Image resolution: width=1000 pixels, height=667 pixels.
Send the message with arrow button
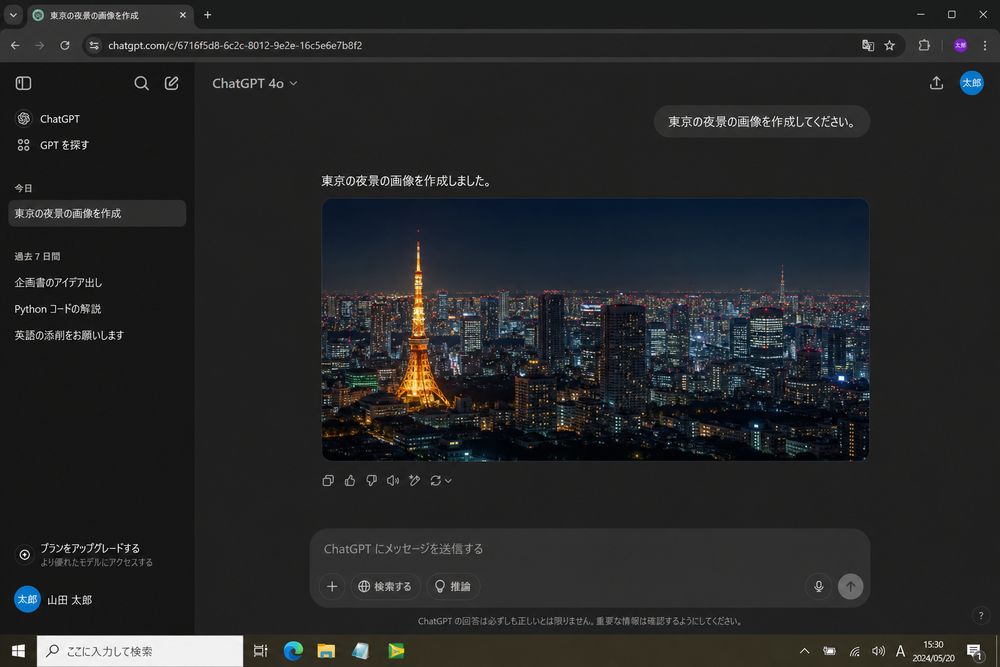click(x=850, y=586)
